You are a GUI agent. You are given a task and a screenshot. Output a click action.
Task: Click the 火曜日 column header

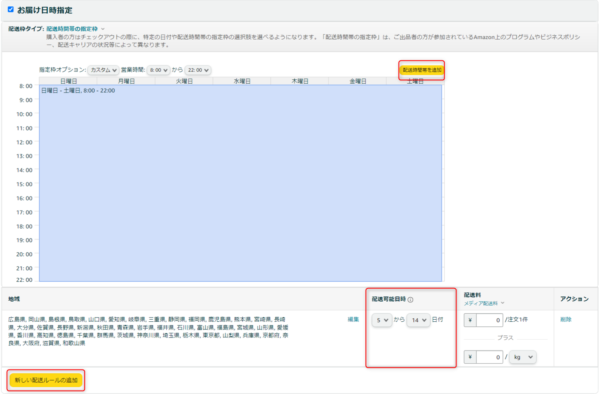184,81
